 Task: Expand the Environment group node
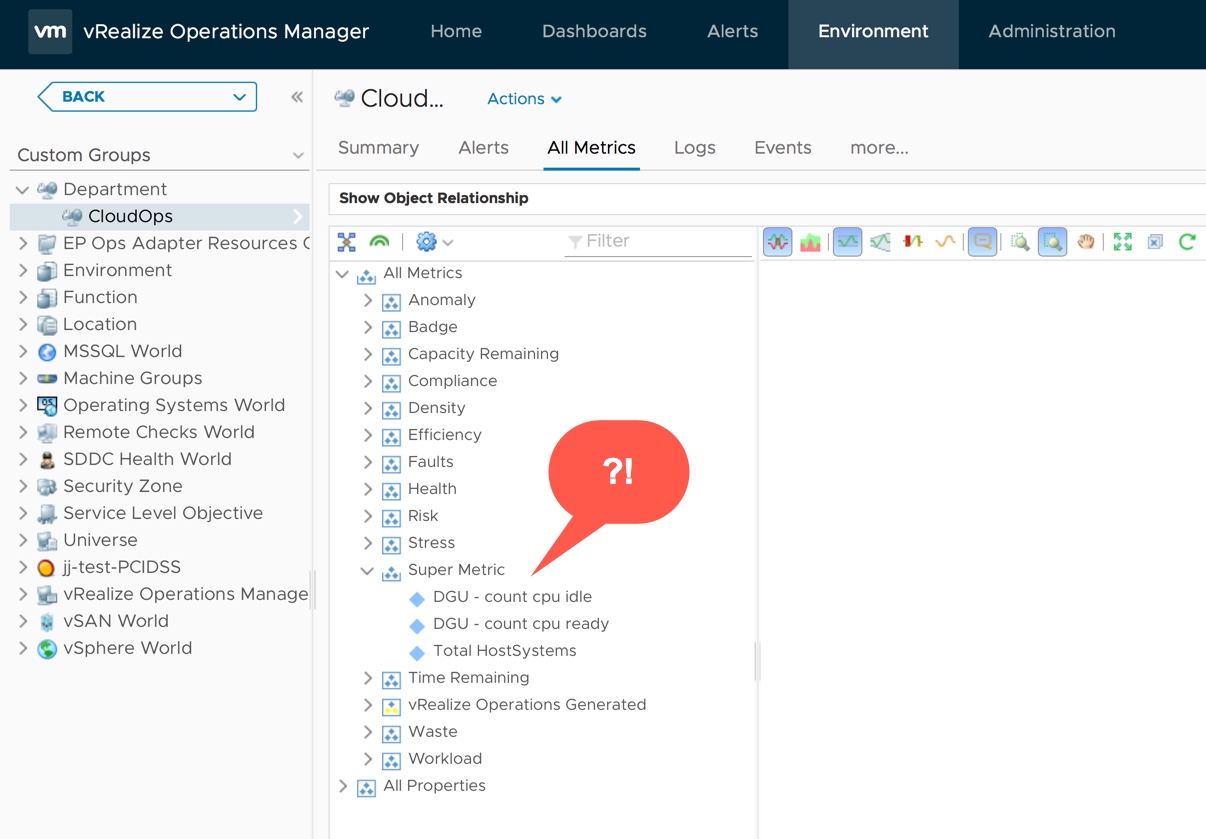point(23,271)
